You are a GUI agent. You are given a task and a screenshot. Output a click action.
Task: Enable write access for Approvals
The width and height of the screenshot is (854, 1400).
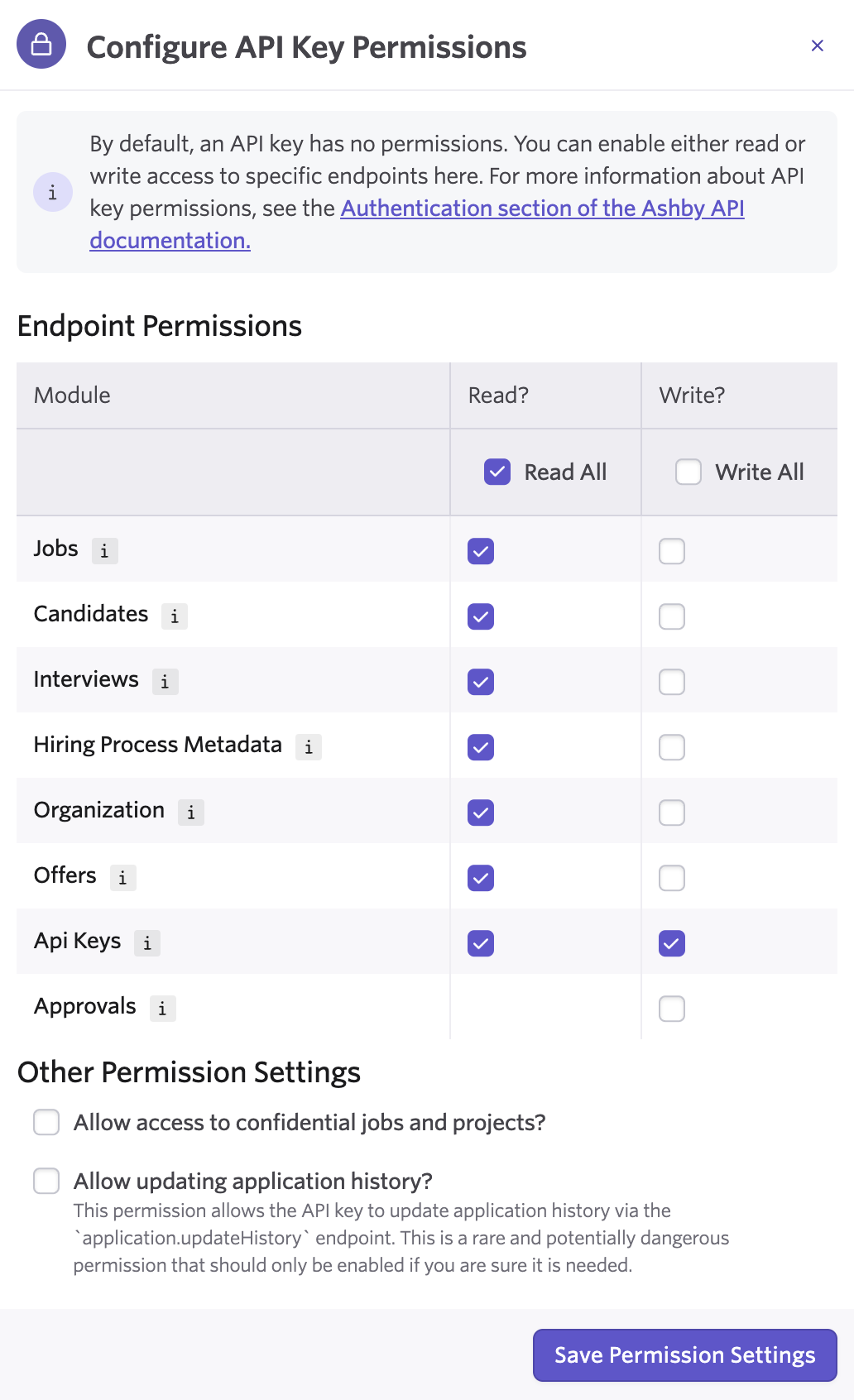[x=672, y=1009]
